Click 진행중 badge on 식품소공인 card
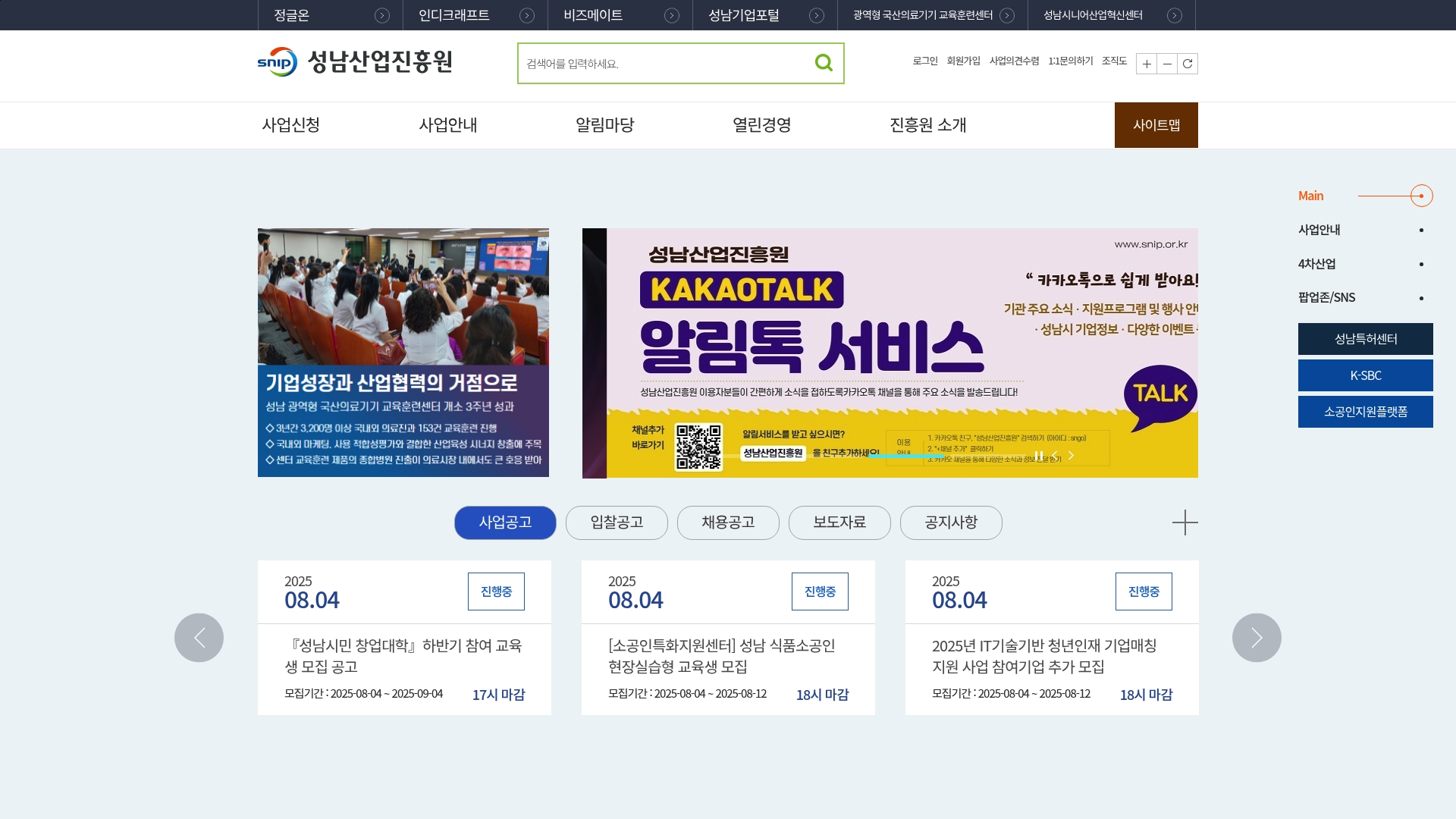Screen dimensions: 1456x819 tap(820, 591)
